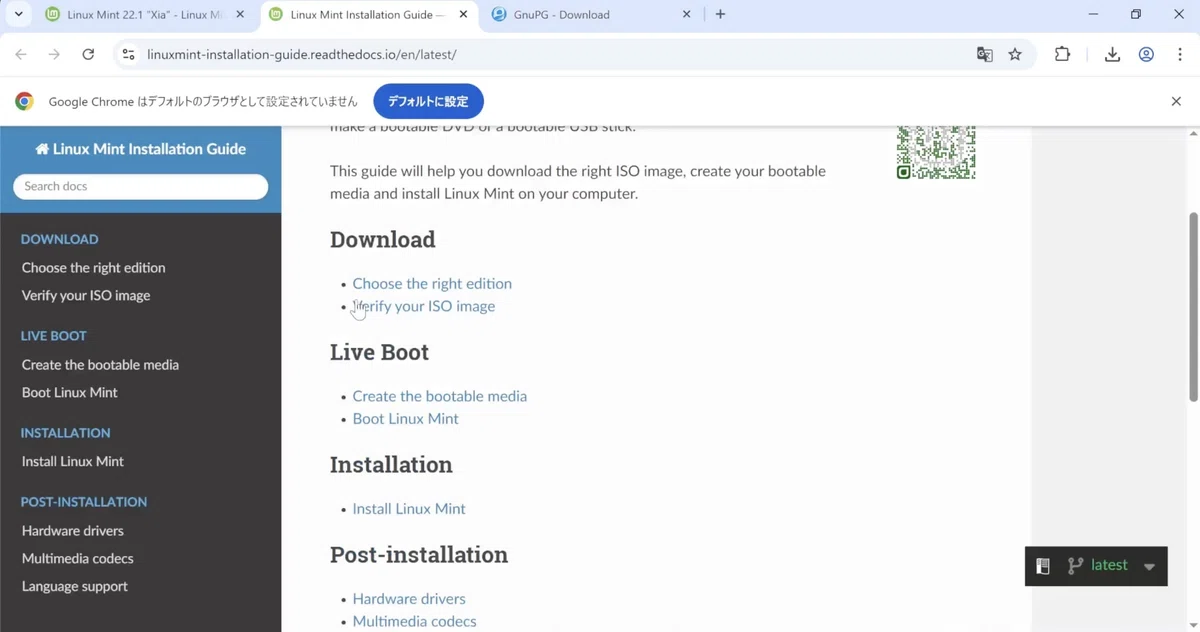Open the Chrome profile menu

(1146, 55)
